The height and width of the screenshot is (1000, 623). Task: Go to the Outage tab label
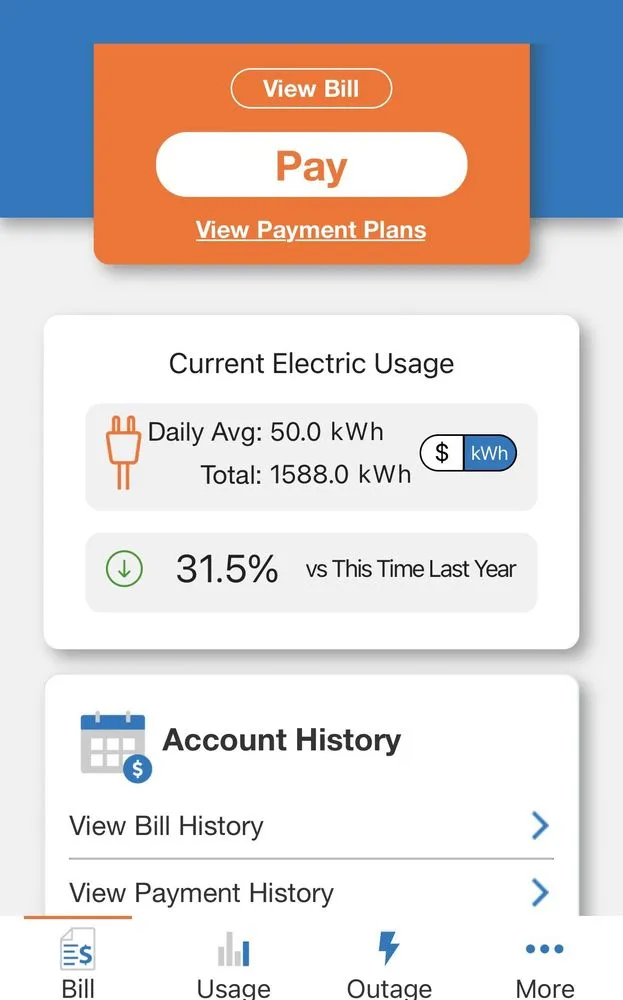[x=389, y=988]
